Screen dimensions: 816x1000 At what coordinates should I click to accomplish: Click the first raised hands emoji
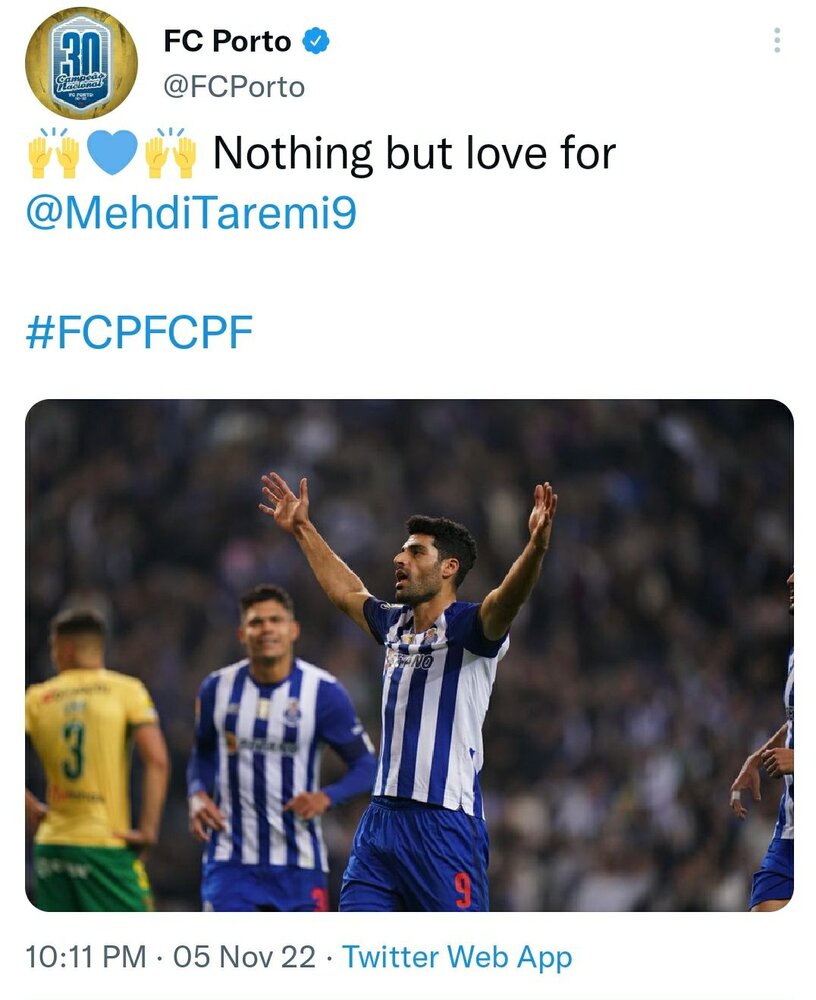click(53, 152)
